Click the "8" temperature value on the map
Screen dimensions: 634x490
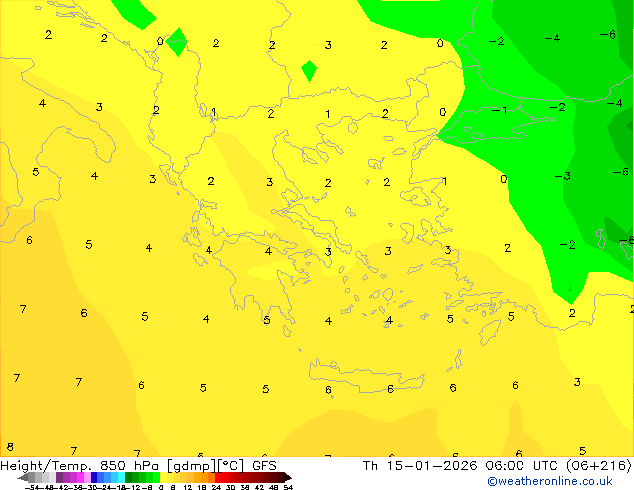tap(10, 447)
